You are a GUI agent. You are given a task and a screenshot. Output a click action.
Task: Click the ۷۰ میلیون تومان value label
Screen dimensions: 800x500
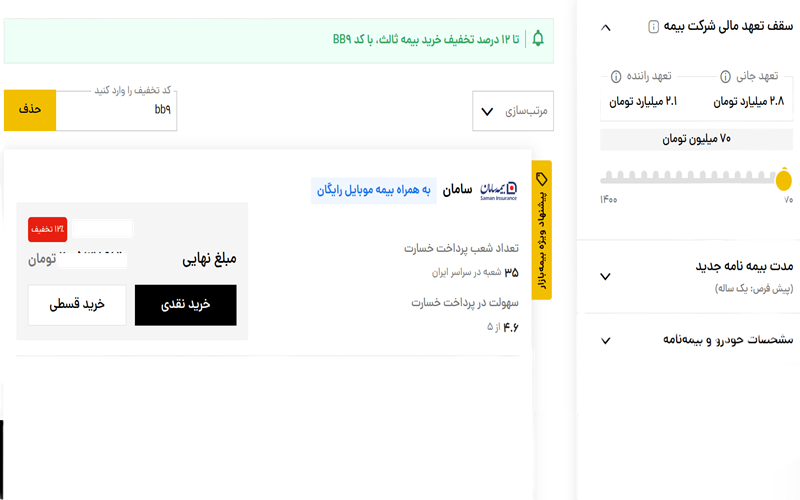[x=696, y=139]
